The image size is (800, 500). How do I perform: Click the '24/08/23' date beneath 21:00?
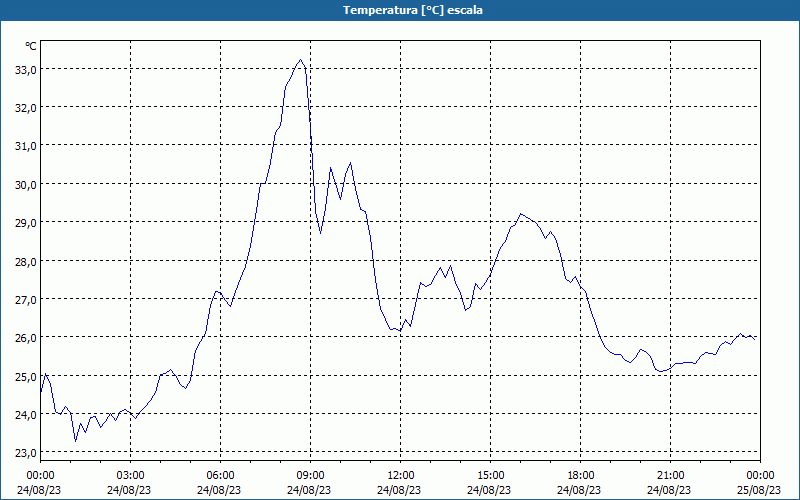coord(669,490)
